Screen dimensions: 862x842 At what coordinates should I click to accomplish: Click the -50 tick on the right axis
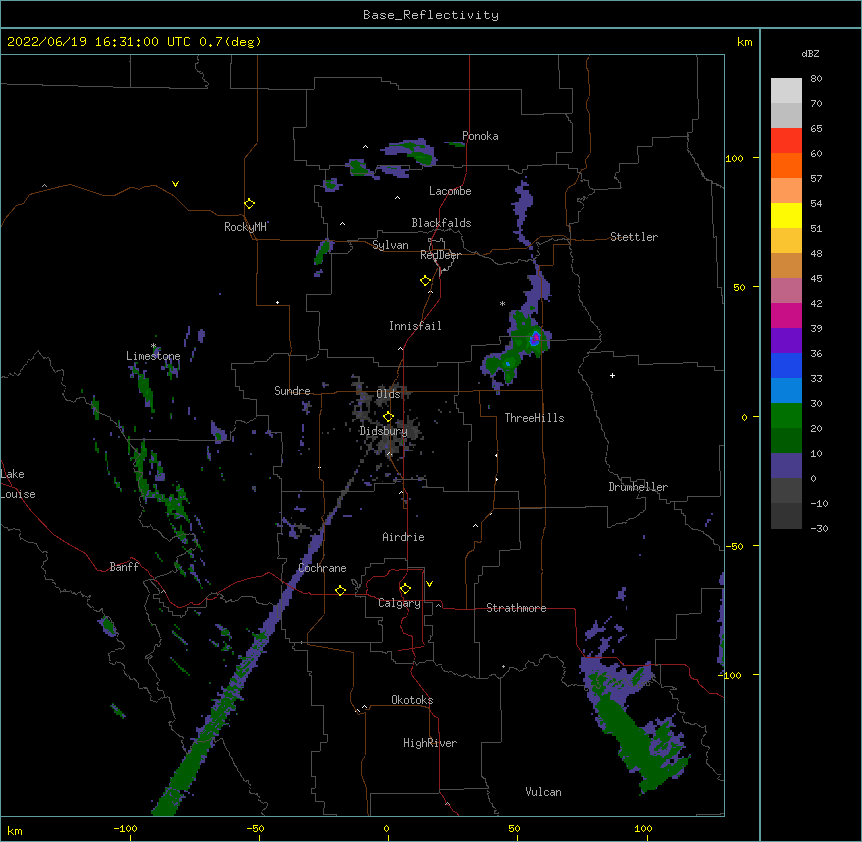[734, 546]
